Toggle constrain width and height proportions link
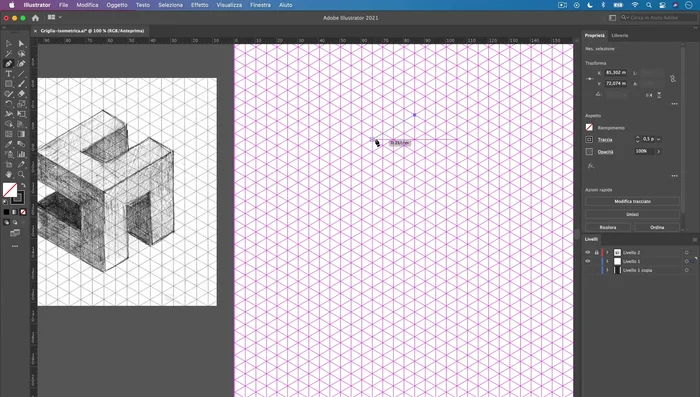Viewport: 700px width, 397px height. [673, 79]
